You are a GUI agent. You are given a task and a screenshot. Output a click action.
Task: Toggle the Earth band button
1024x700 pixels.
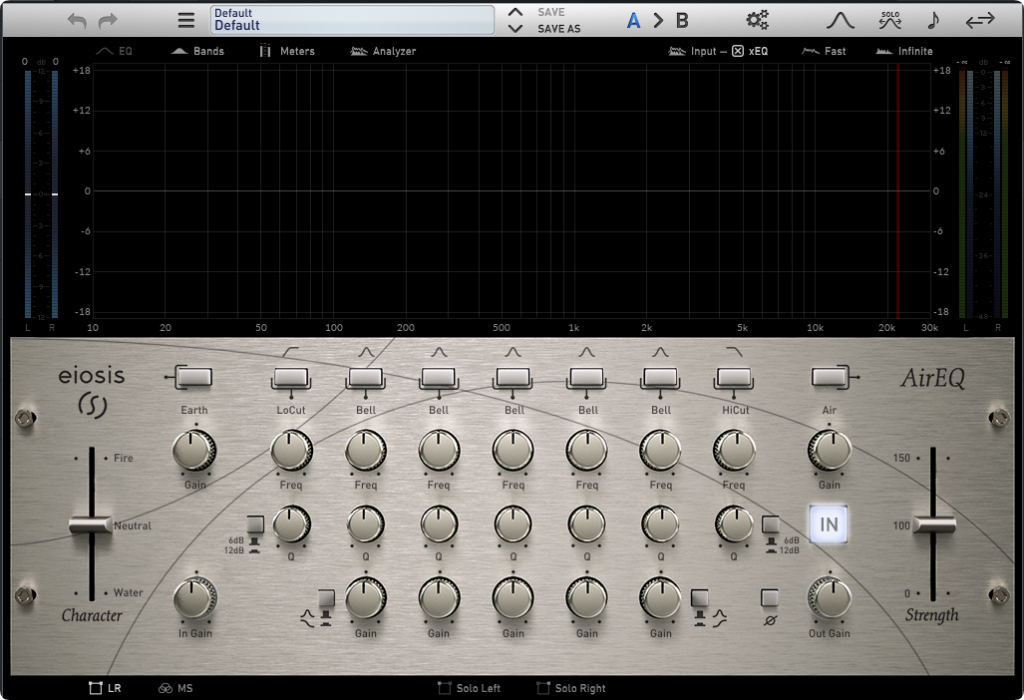pyautogui.click(x=194, y=377)
